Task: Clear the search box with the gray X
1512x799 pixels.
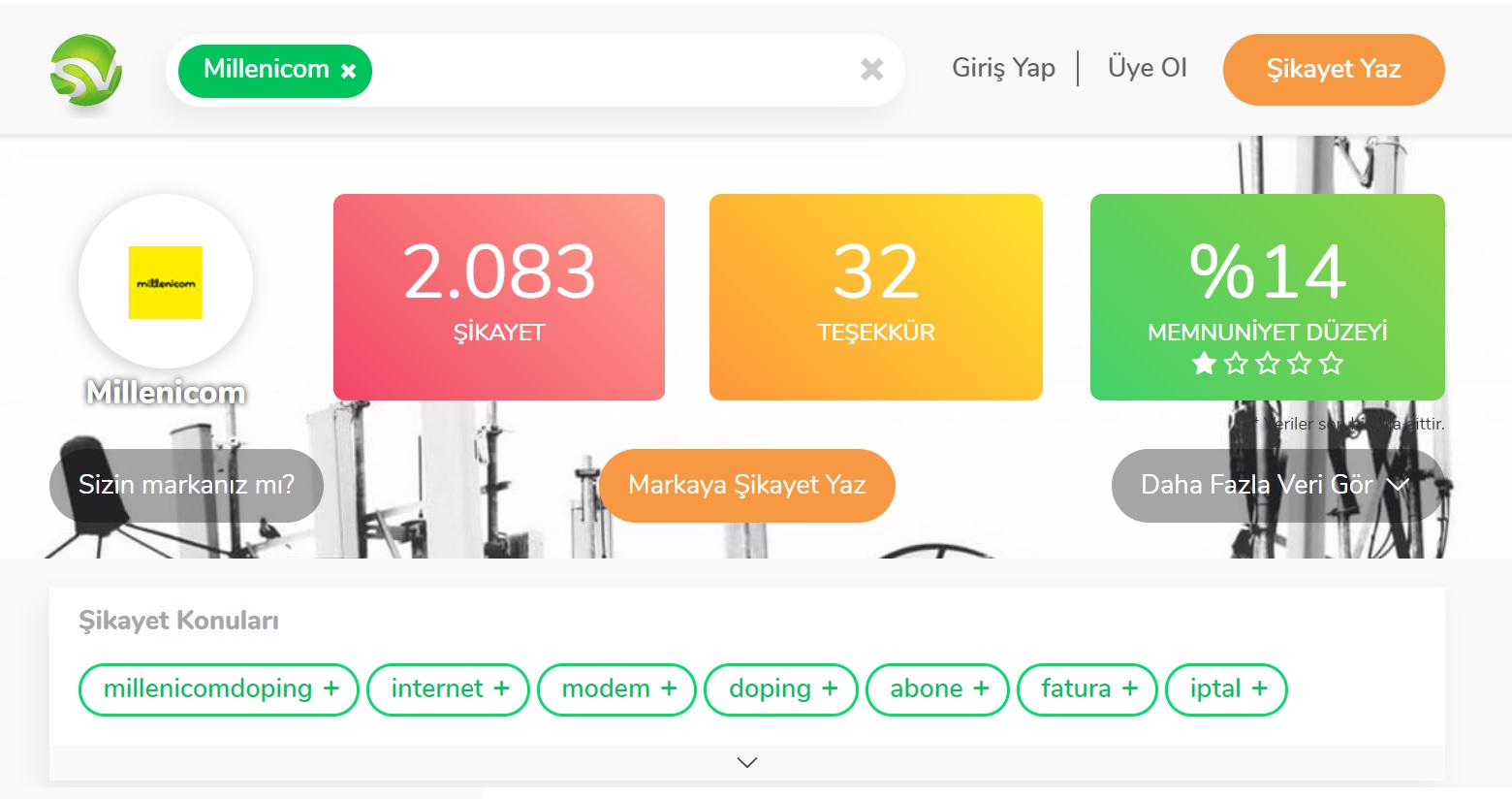Action: coord(872,69)
